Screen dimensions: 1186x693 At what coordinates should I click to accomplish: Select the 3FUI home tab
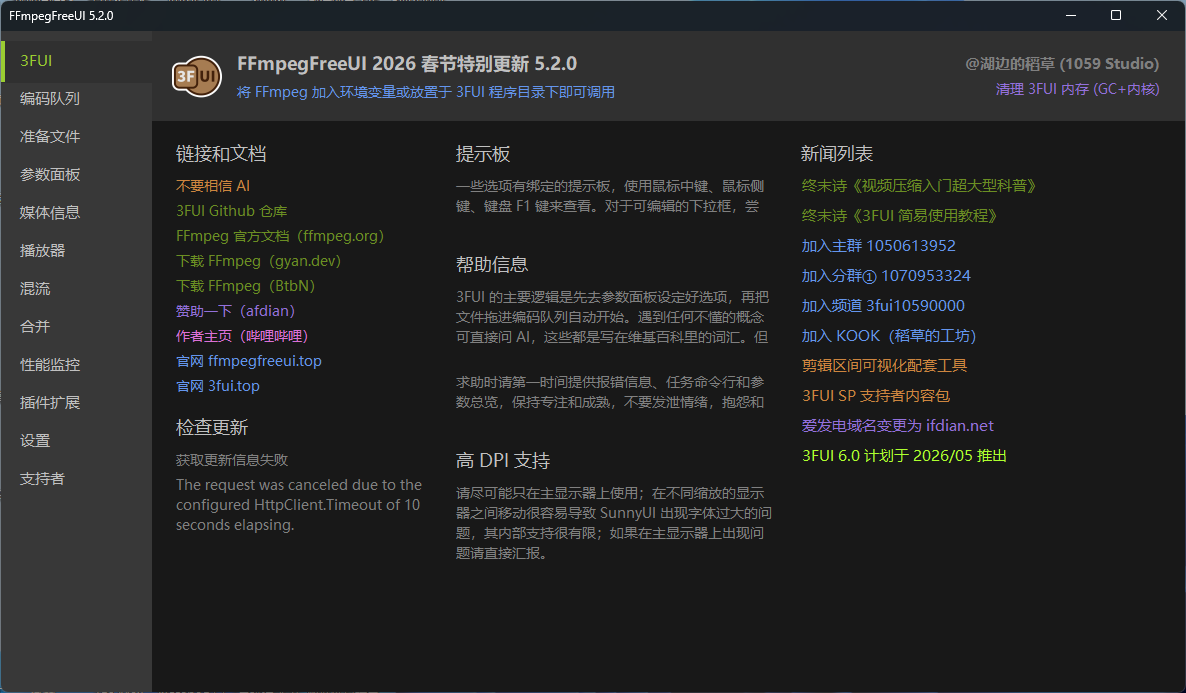pyautogui.click(x=76, y=61)
